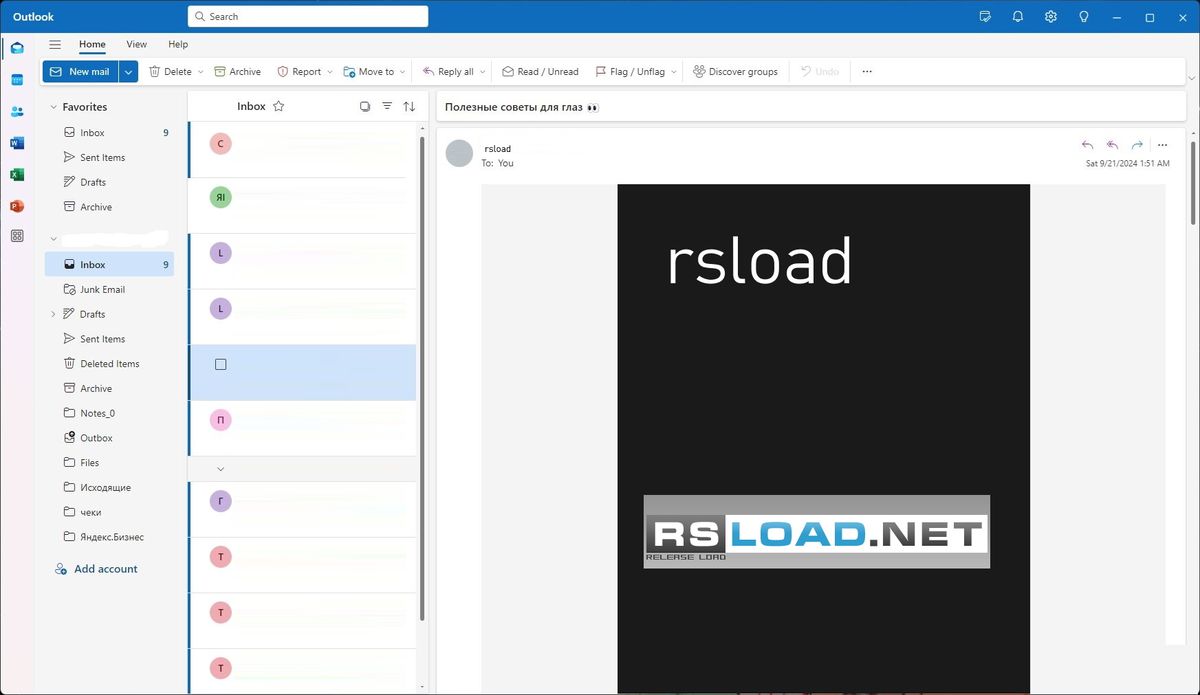Viewport: 1200px width, 695px height.
Task: Open the Help tab
Action: click(178, 44)
